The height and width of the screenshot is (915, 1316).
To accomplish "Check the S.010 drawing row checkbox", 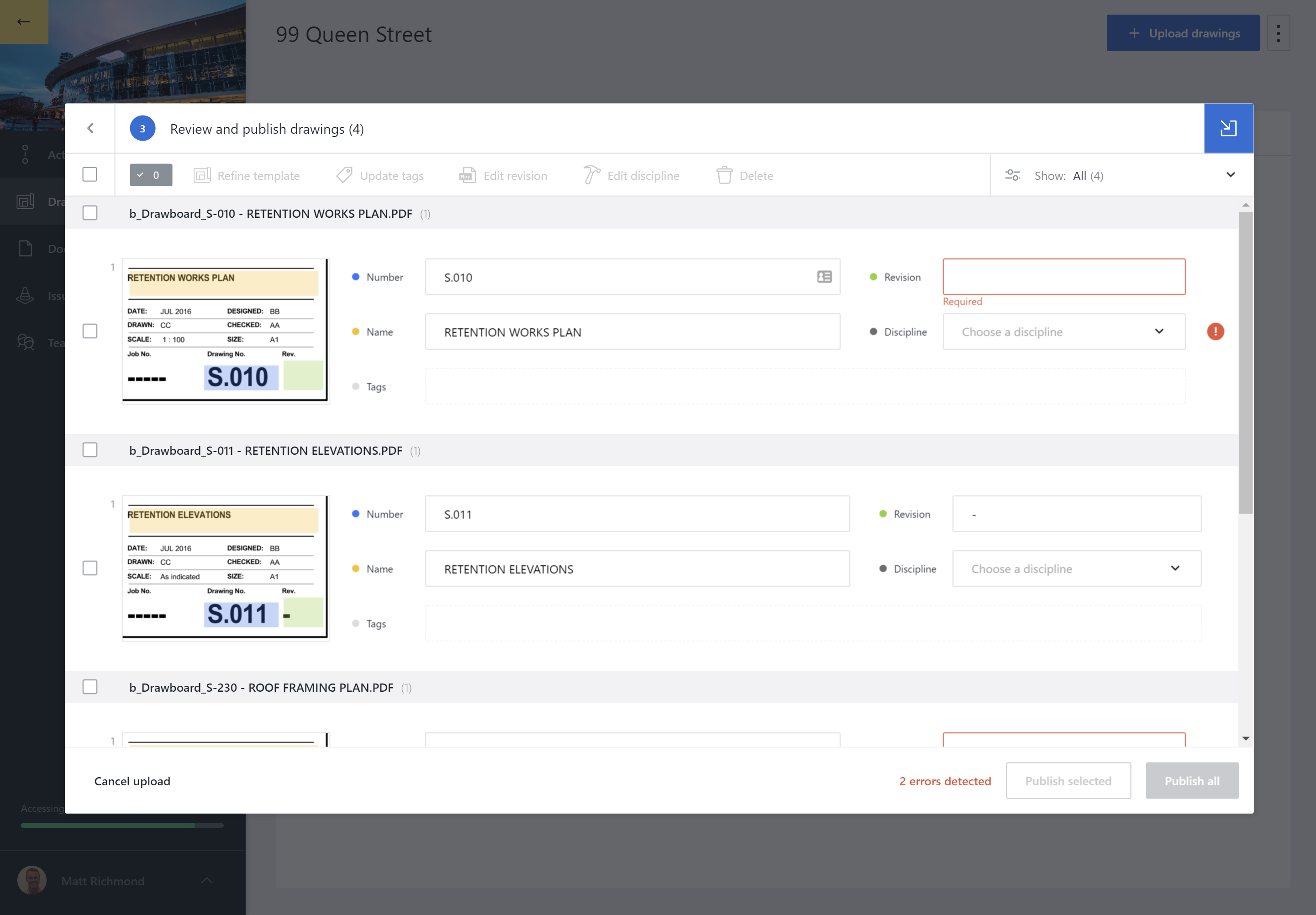I will point(90,331).
